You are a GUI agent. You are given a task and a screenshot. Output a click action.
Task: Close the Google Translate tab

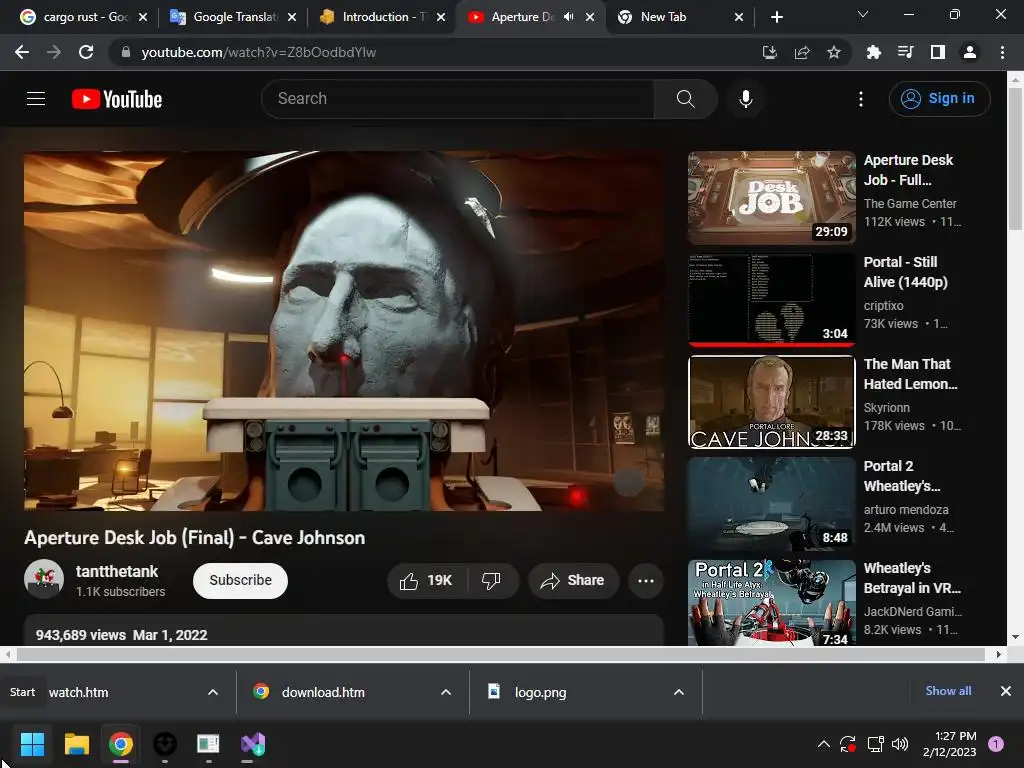coord(292,17)
